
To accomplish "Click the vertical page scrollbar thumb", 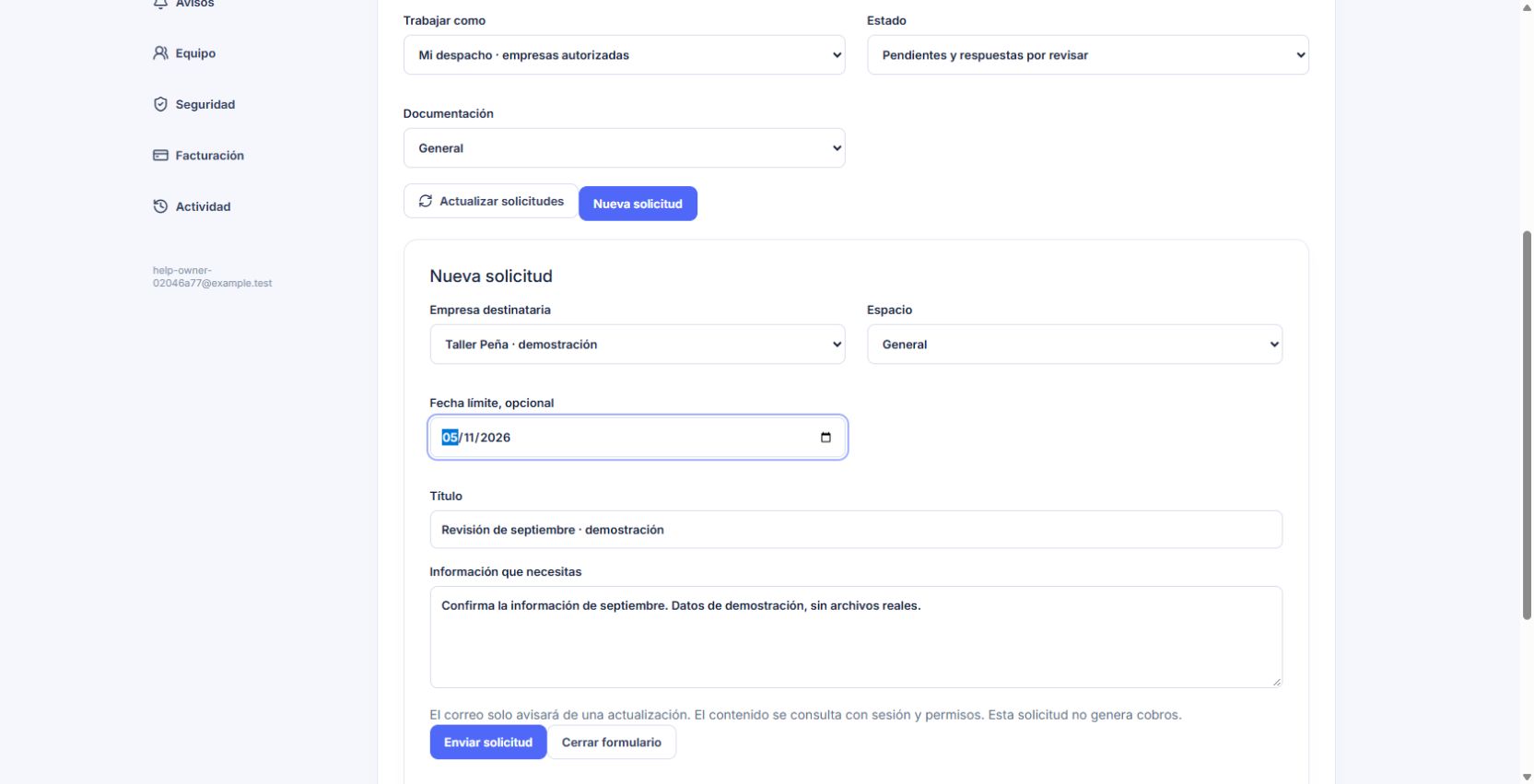I will [x=1527, y=425].
